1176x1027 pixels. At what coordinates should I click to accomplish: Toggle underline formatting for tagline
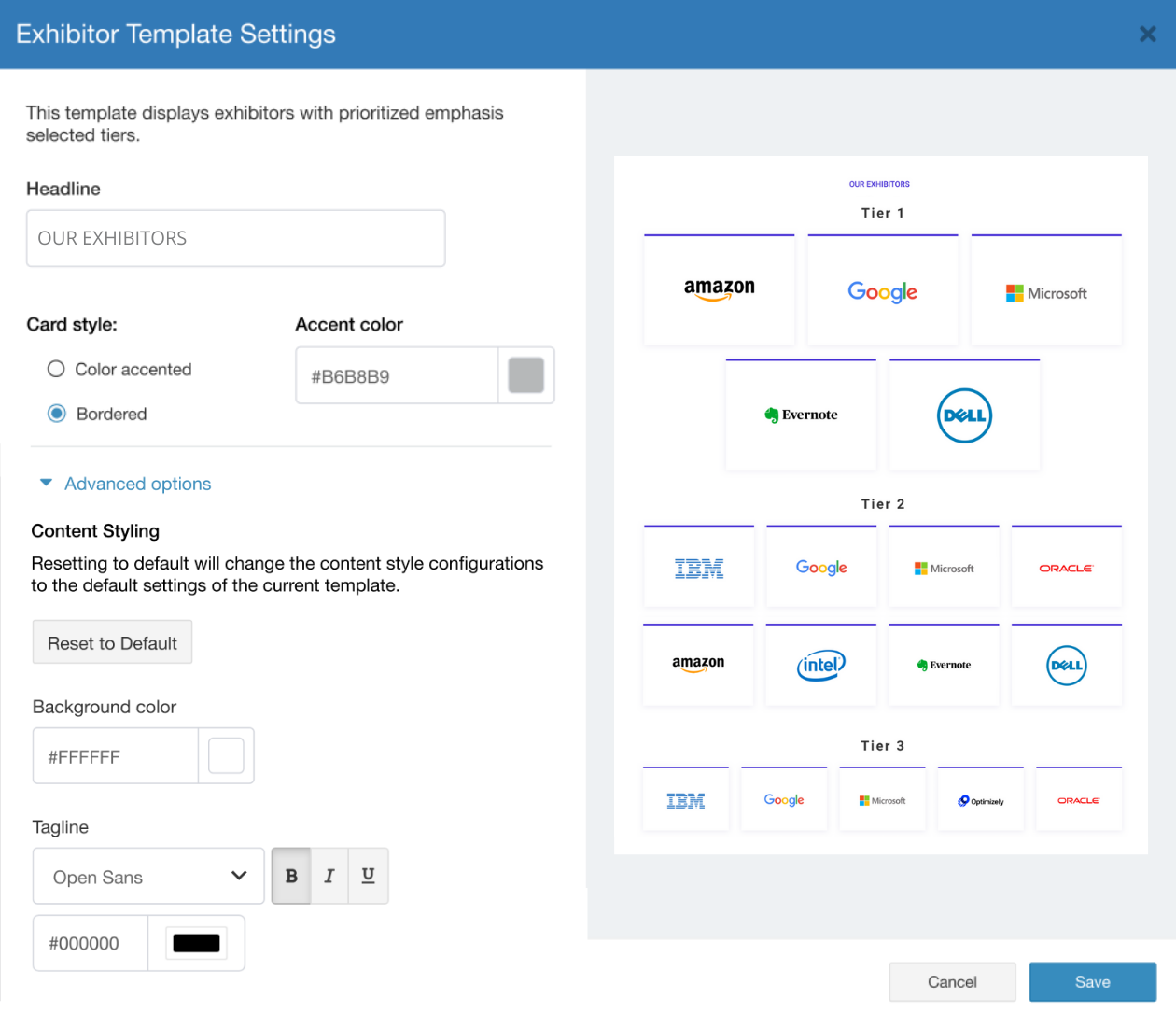(x=368, y=876)
